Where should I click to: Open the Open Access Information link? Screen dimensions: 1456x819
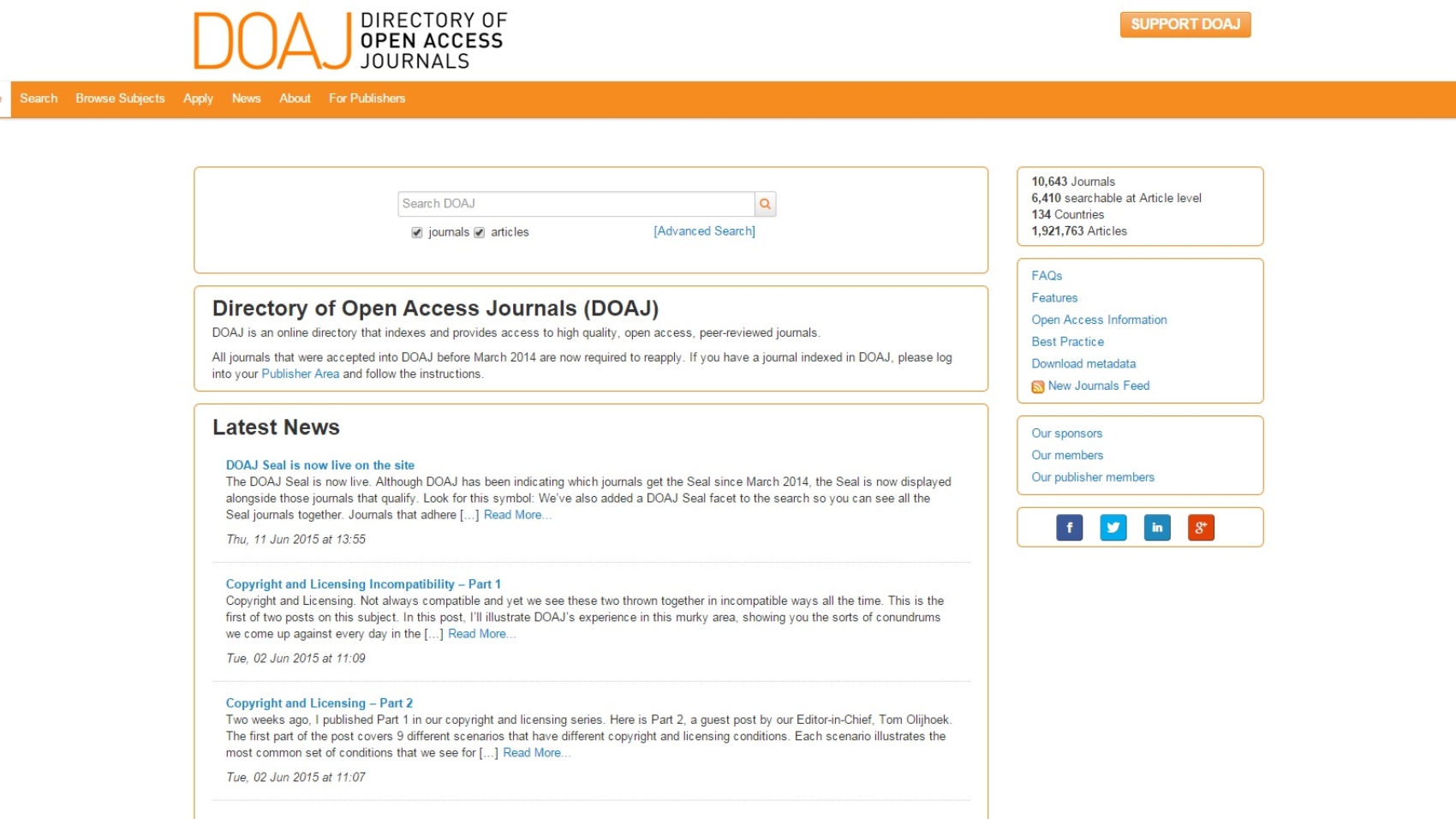point(1099,320)
